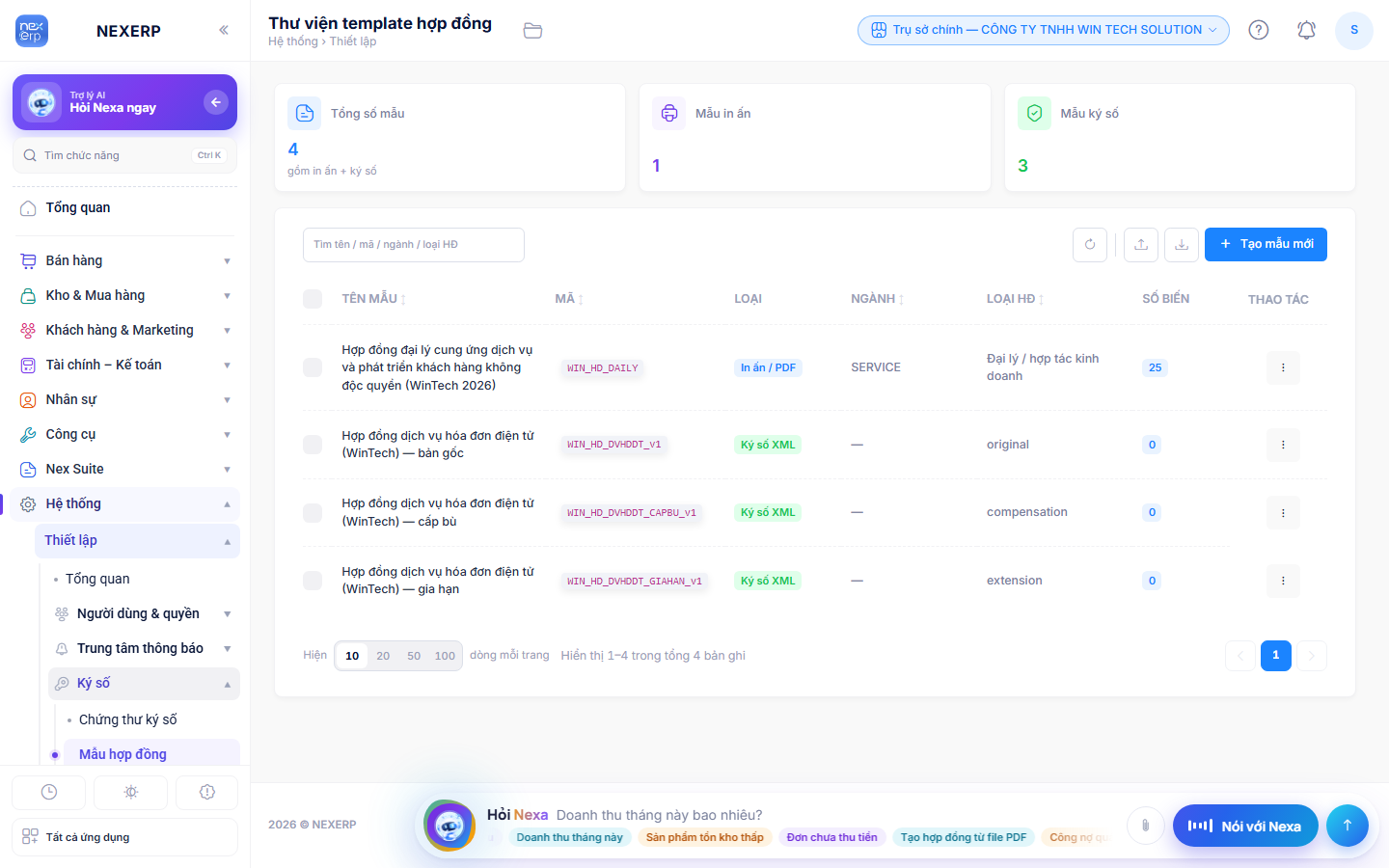Click the upload (import) icon button
The height and width of the screenshot is (868, 1389).
coord(1141,245)
